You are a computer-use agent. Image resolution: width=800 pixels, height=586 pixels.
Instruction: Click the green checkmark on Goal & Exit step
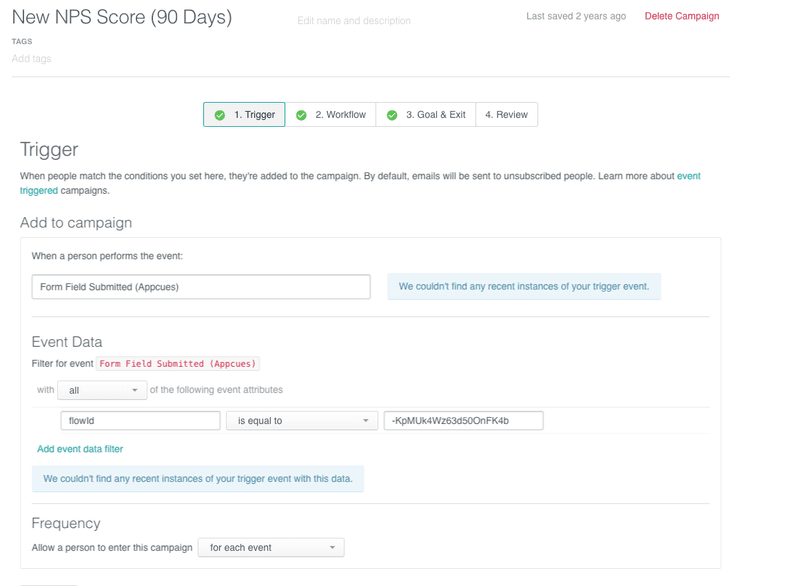[391, 114]
